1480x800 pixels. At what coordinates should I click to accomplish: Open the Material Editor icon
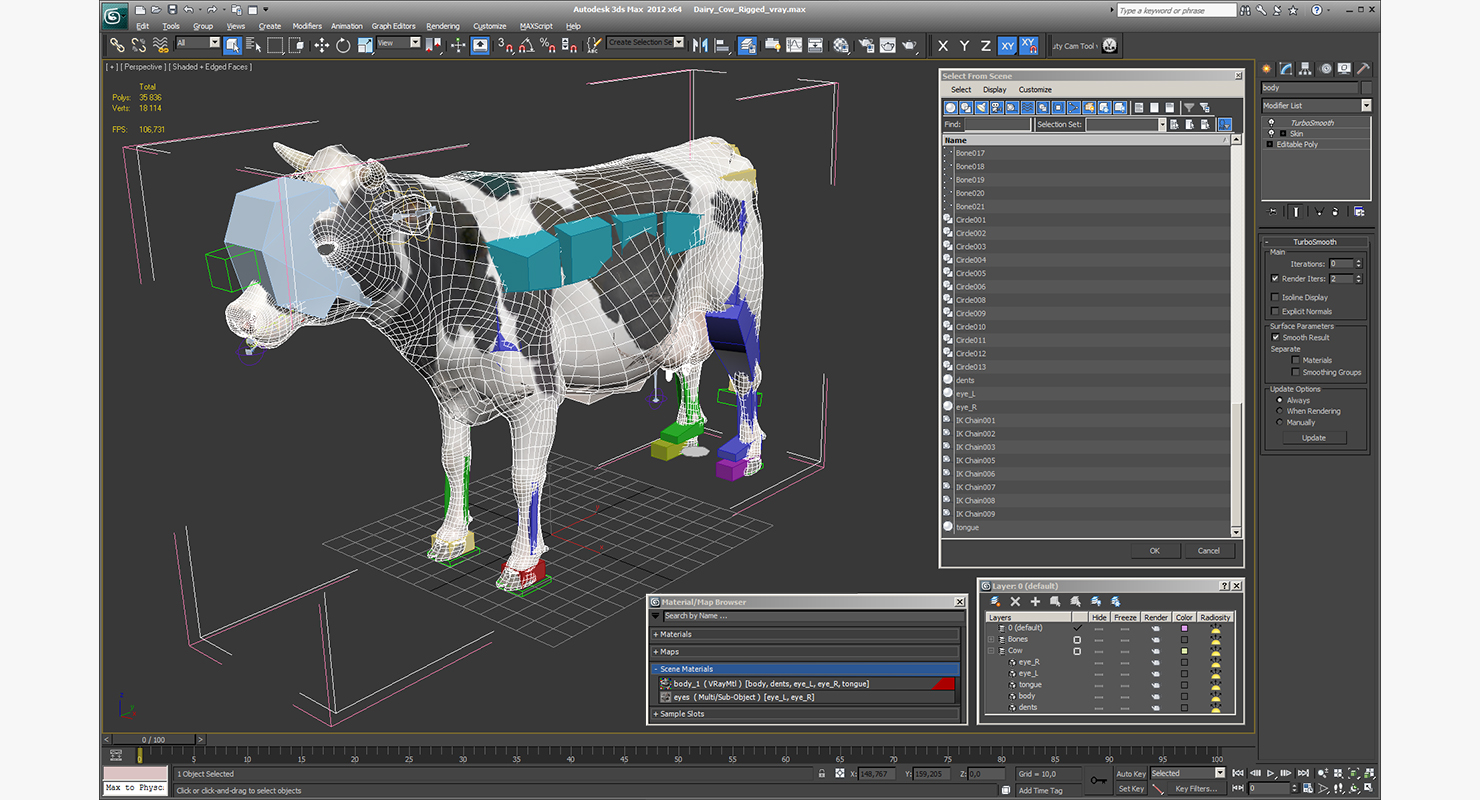pos(841,45)
